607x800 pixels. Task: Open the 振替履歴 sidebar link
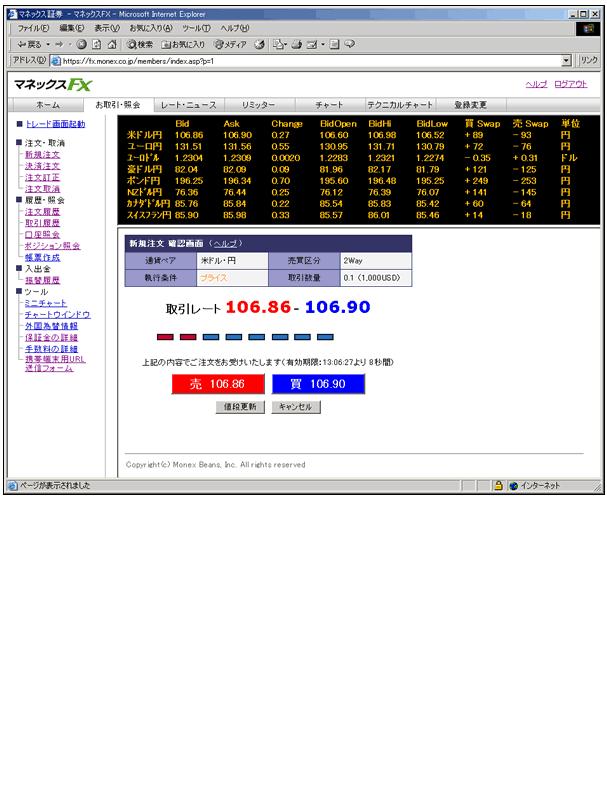coord(42,280)
